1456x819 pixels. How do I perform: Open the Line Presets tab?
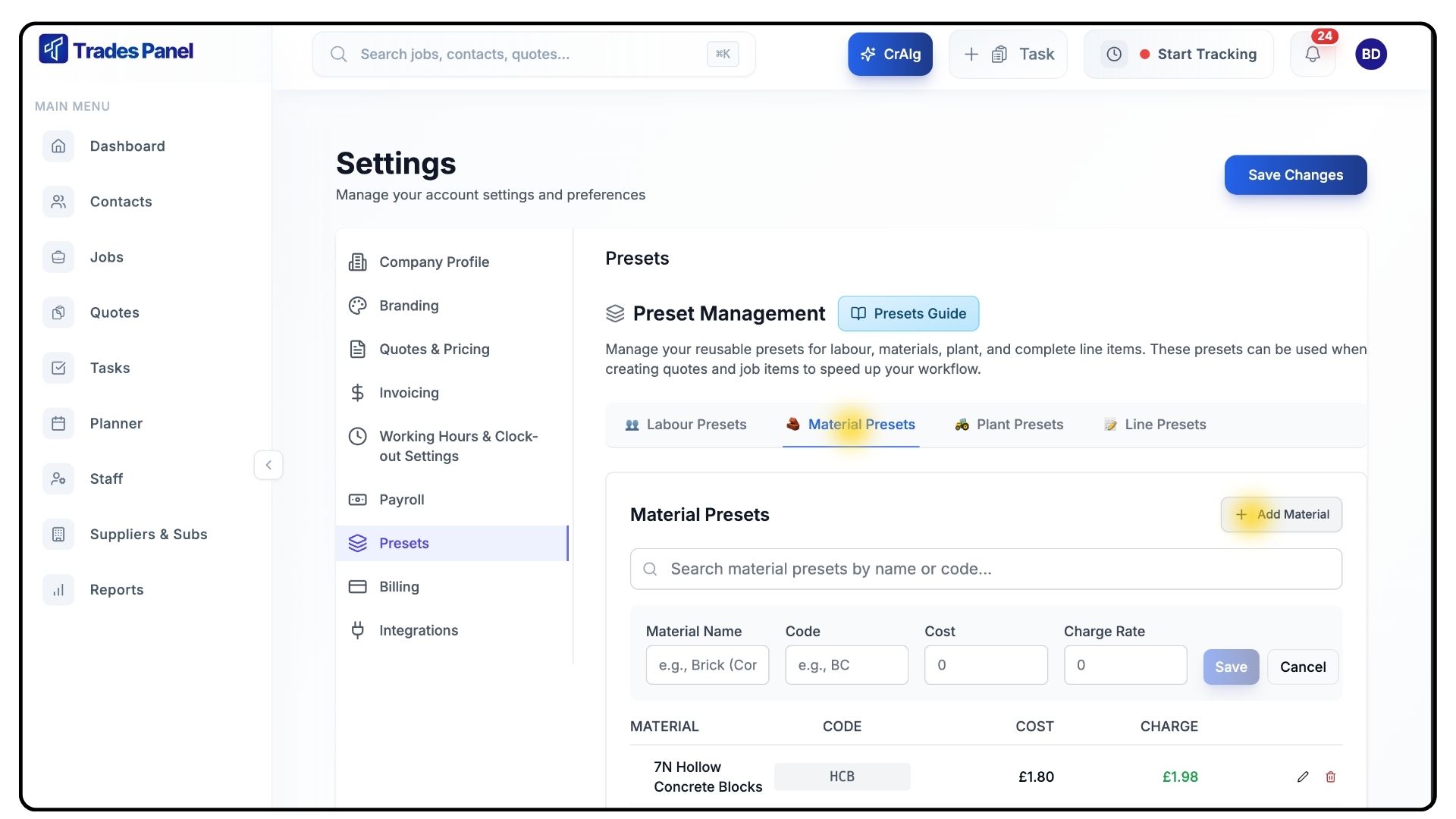coord(1155,425)
